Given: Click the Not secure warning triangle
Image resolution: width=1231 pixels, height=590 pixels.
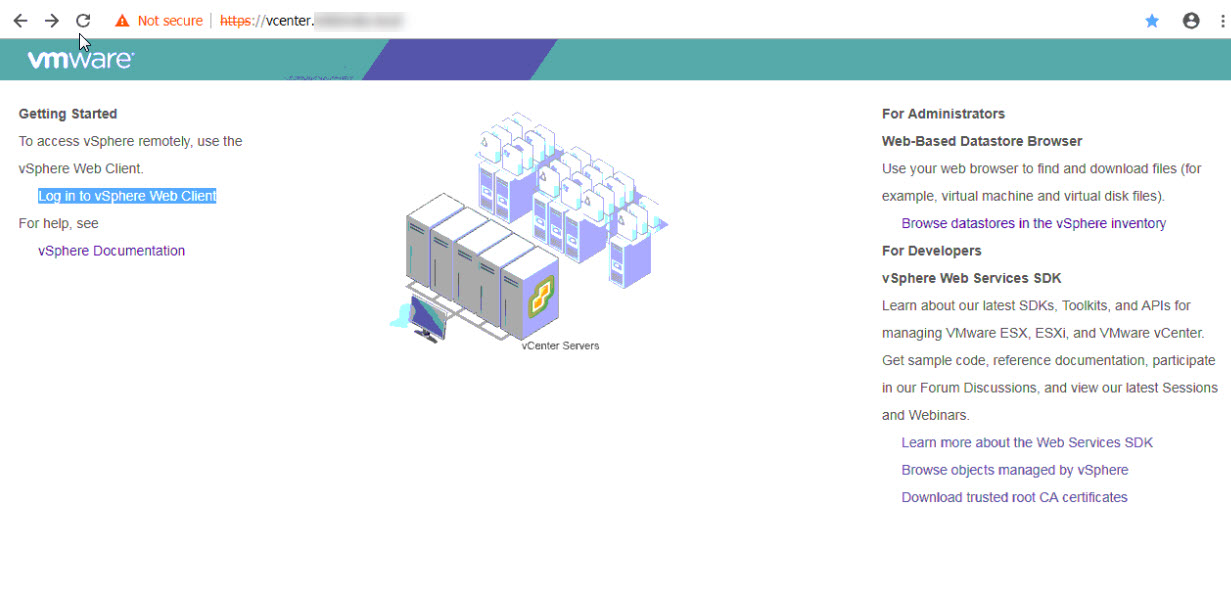Looking at the screenshot, I should [121, 20].
